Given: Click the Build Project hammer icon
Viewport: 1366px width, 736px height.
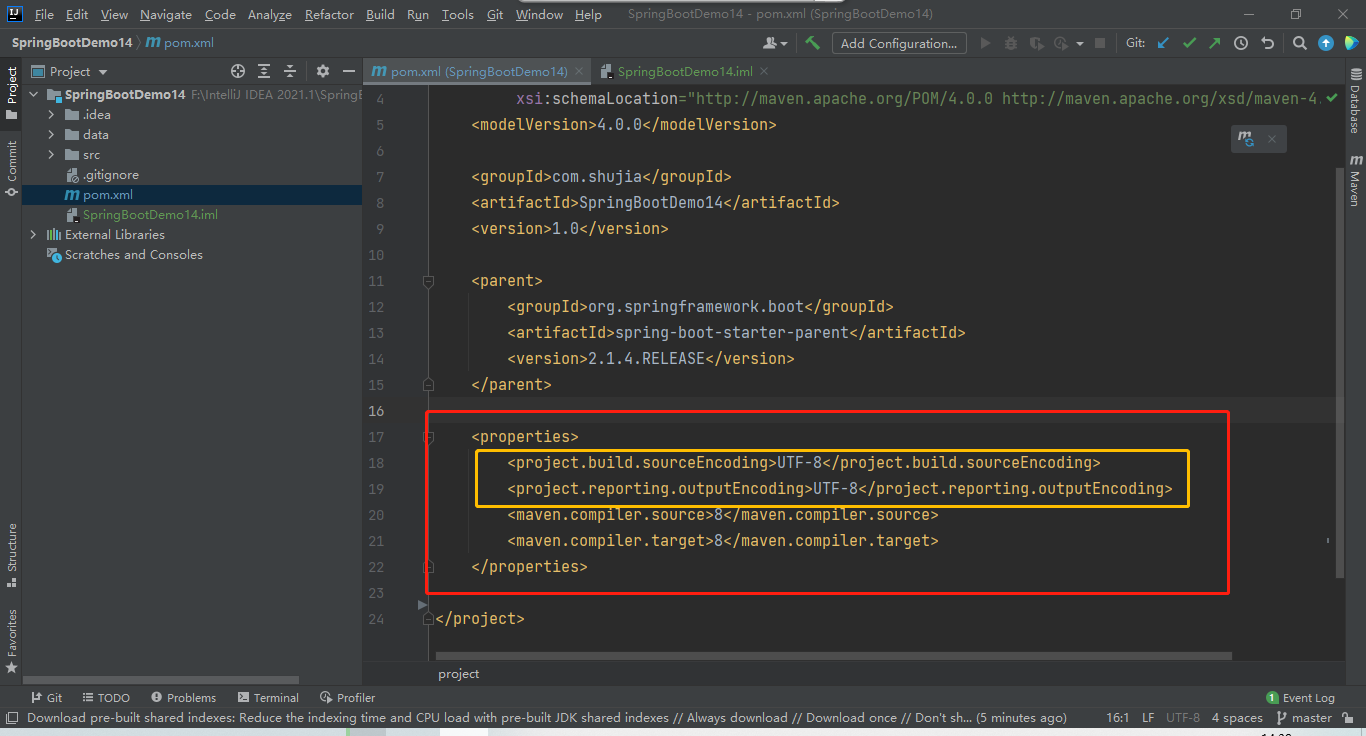Looking at the screenshot, I should point(812,43).
